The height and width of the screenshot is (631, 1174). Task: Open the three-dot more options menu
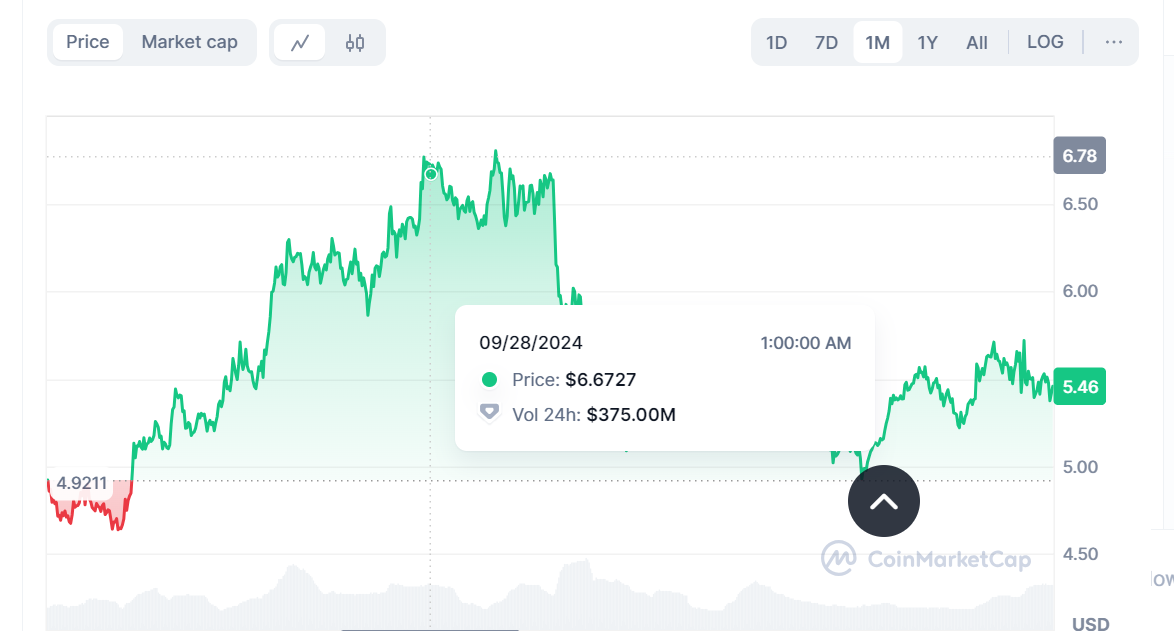tap(1114, 42)
